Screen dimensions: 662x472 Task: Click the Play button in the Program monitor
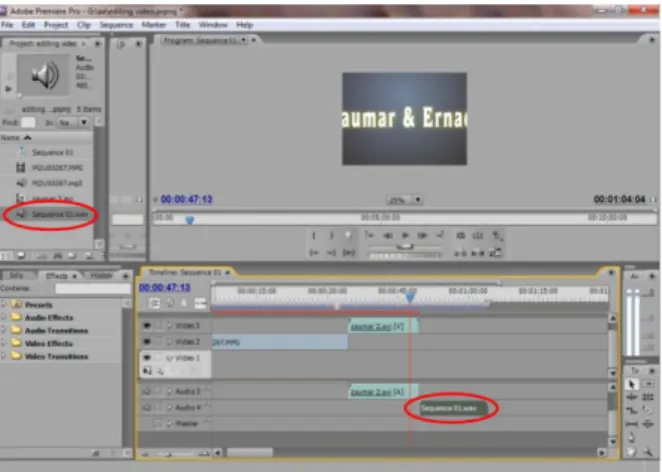click(405, 235)
